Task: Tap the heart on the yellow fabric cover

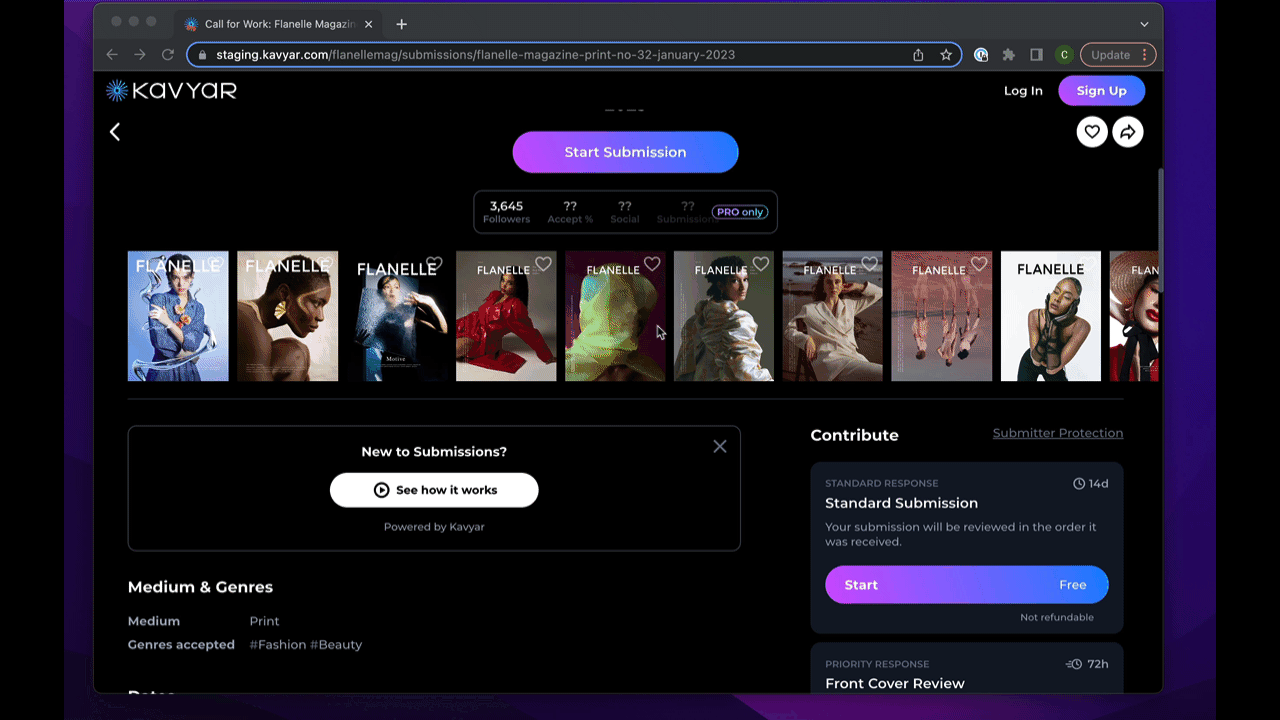Action: (x=652, y=264)
